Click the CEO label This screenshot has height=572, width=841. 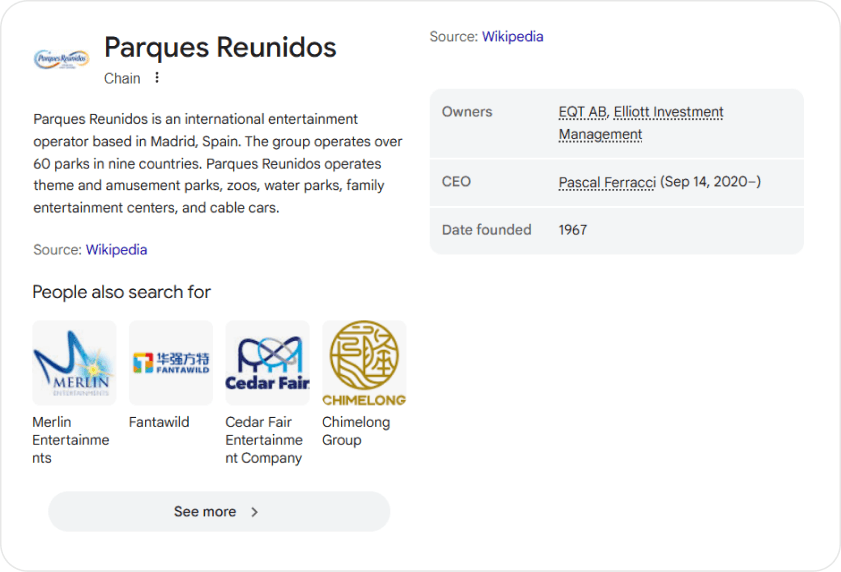coord(456,181)
